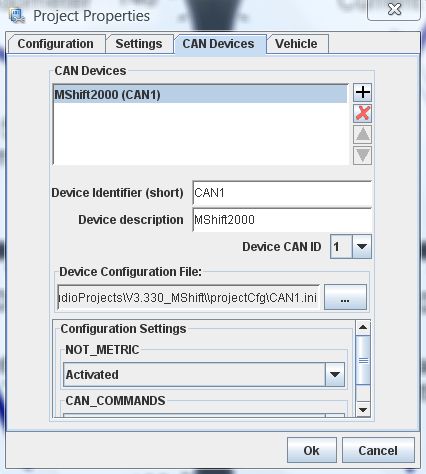Move the CAN device down in list
The width and height of the screenshot is (426, 474).
(x=362, y=155)
